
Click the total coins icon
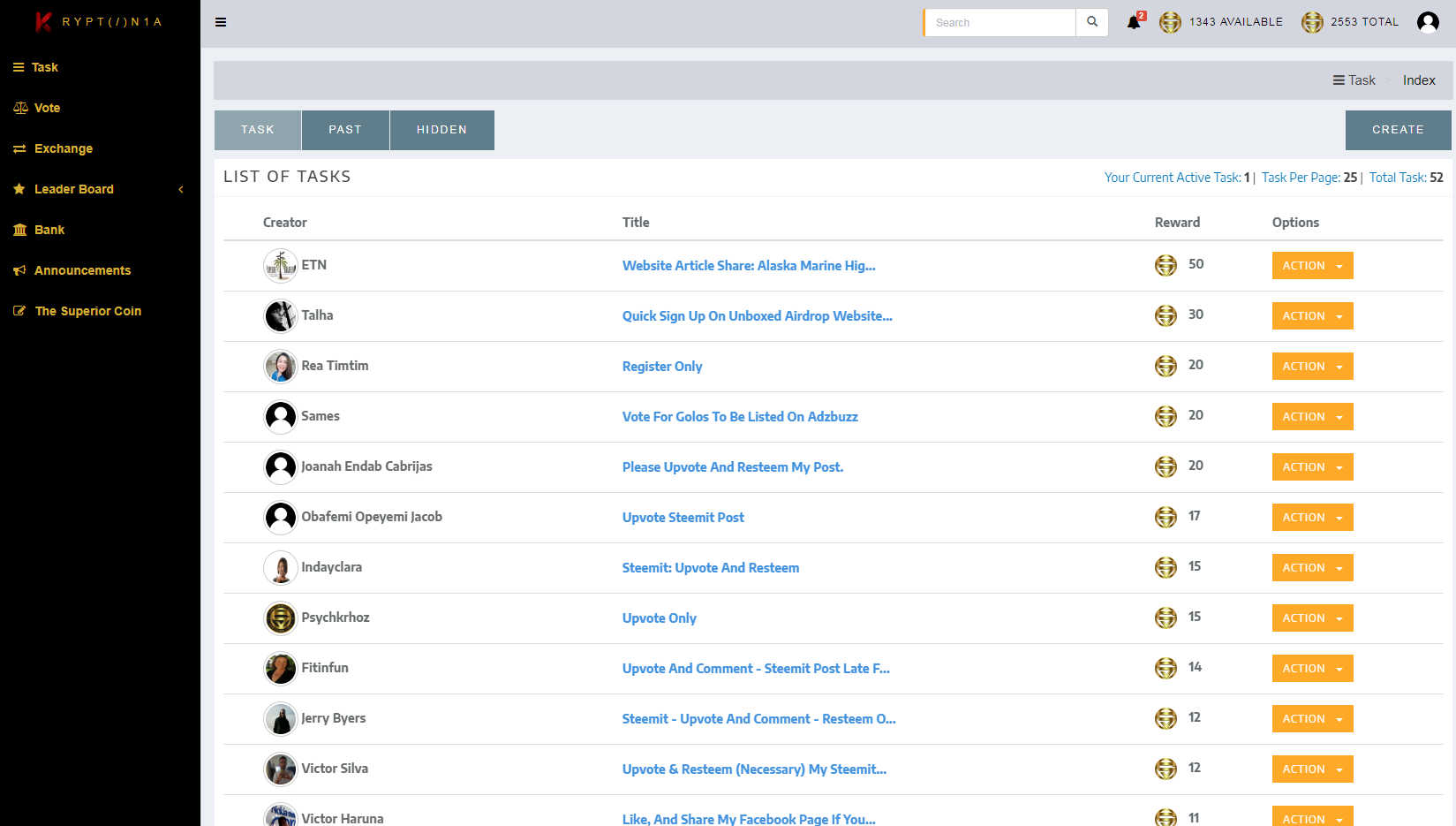(x=1312, y=22)
